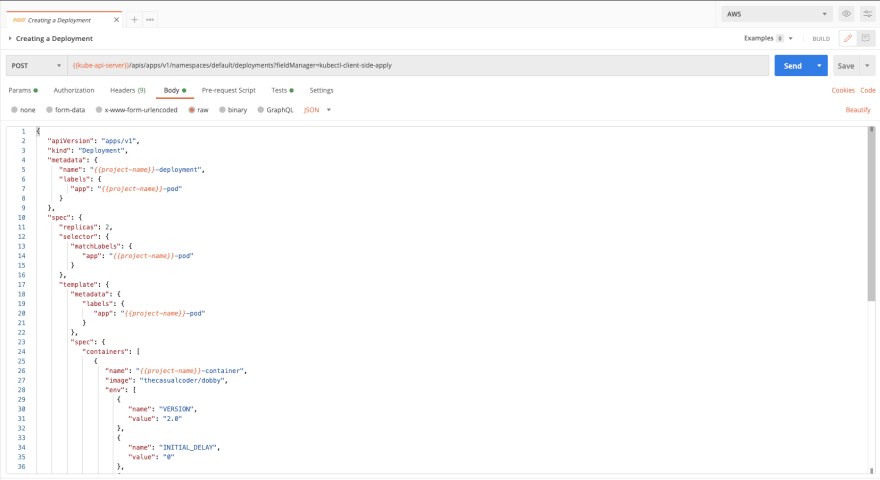Open the Pre-request Script tab
Image resolution: width=880 pixels, height=480 pixels.
click(228, 90)
